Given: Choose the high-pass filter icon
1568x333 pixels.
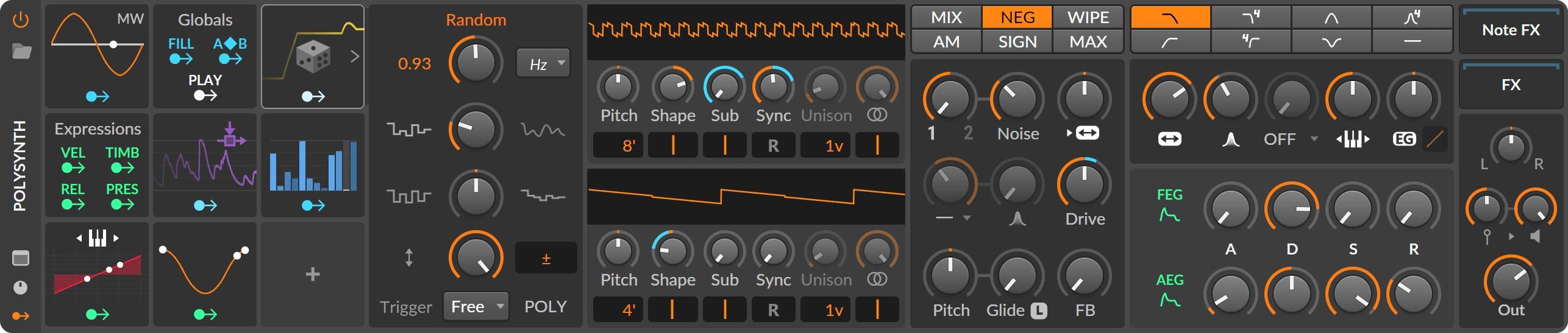Looking at the screenshot, I should tap(1170, 41).
